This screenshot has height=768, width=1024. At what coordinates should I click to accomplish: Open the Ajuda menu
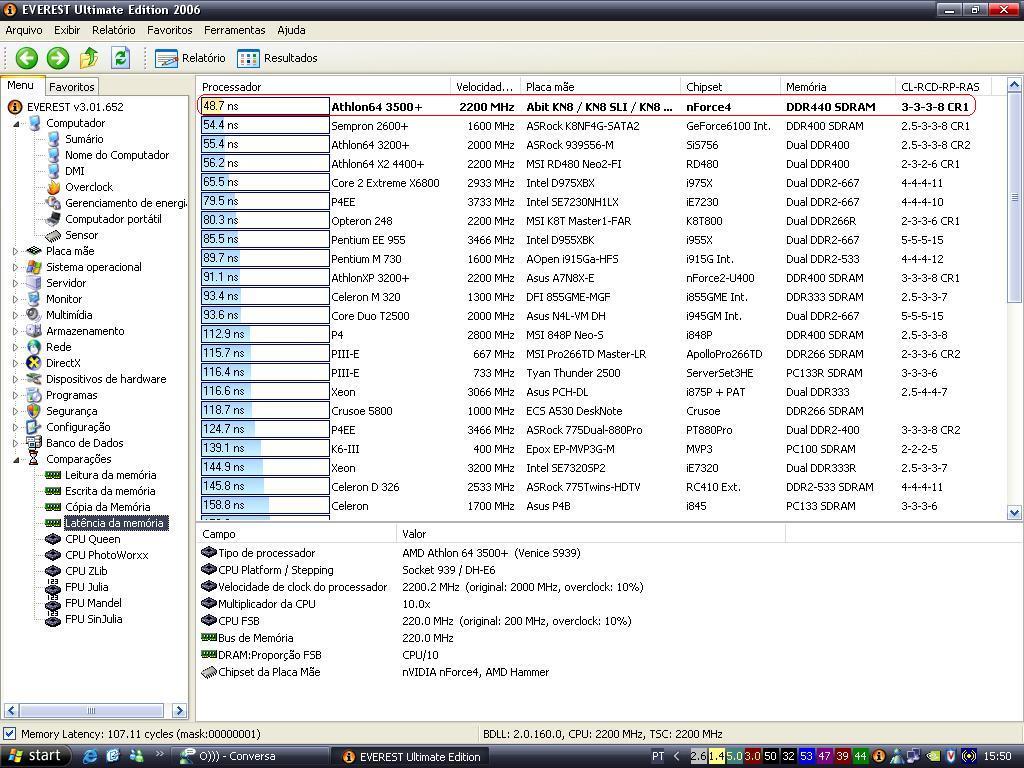click(x=291, y=30)
